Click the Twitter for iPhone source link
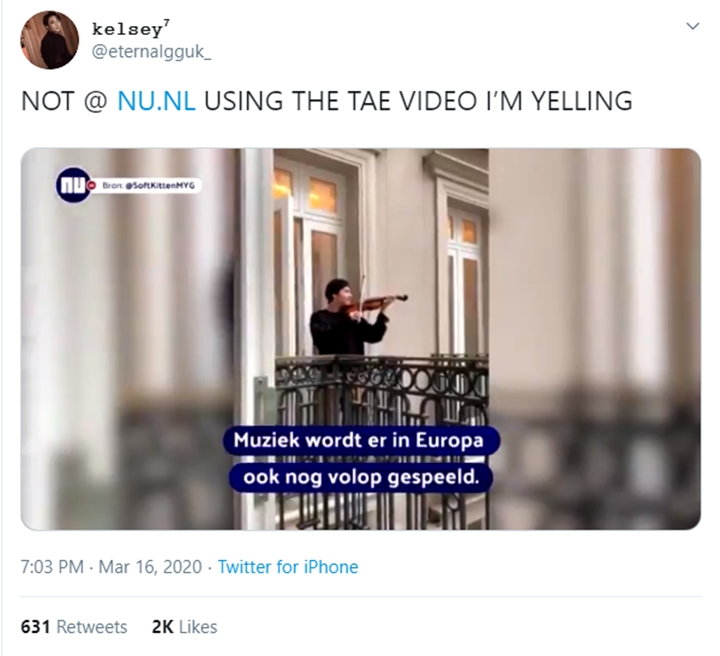 pyautogui.click(x=288, y=567)
